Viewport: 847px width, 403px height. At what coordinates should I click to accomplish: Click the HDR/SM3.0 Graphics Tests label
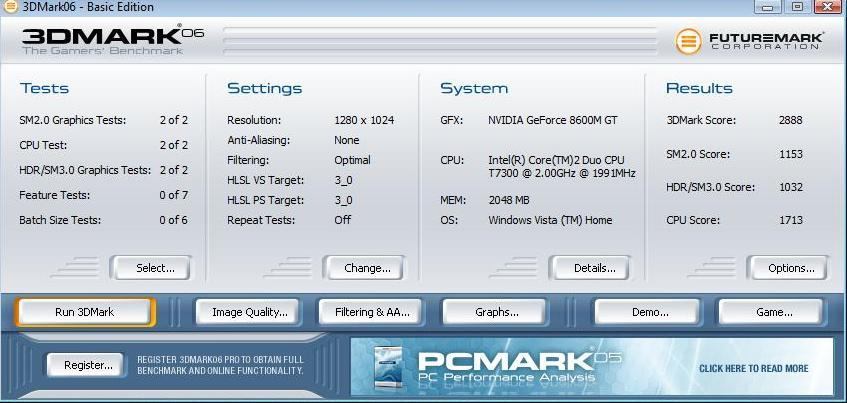pyautogui.click(x=85, y=170)
